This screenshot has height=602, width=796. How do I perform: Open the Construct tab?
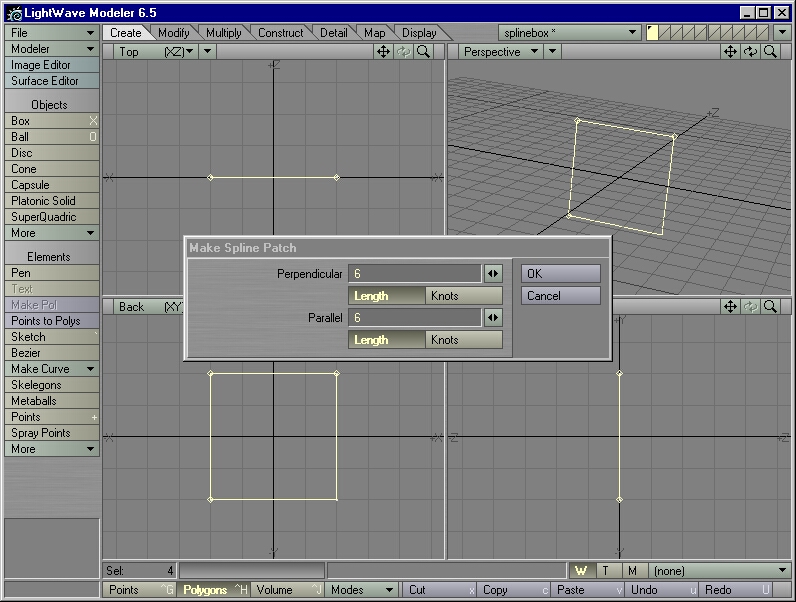tap(280, 33)
